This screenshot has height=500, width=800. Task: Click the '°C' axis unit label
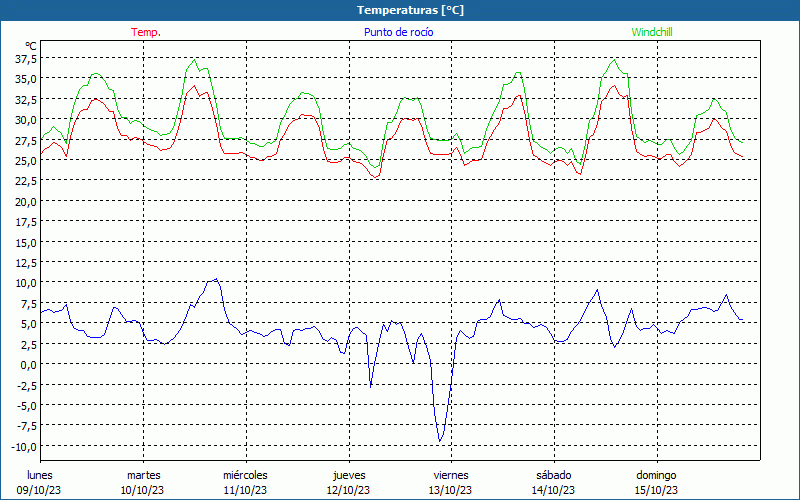(x=31, y=46)
